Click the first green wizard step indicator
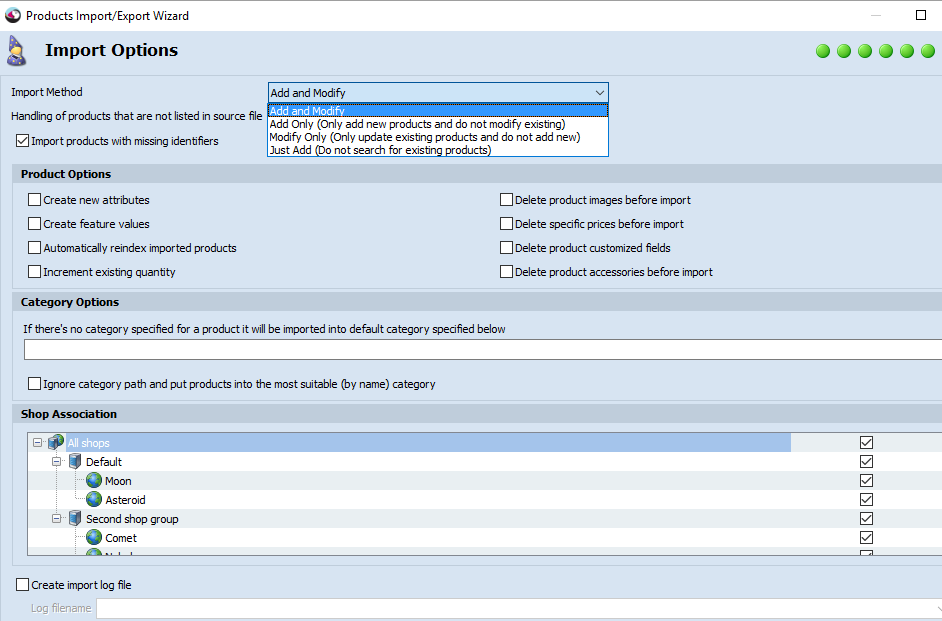Viewport: 942px width, 621px height. point(823,51)
